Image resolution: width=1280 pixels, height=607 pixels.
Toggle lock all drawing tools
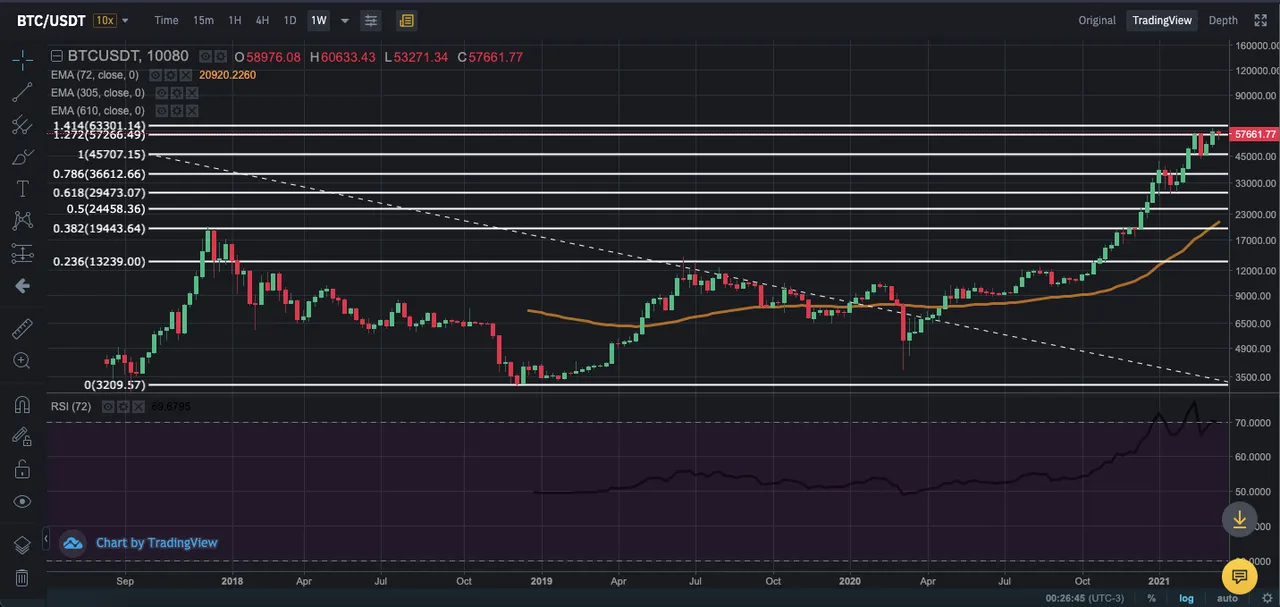[x=22, y=469]
